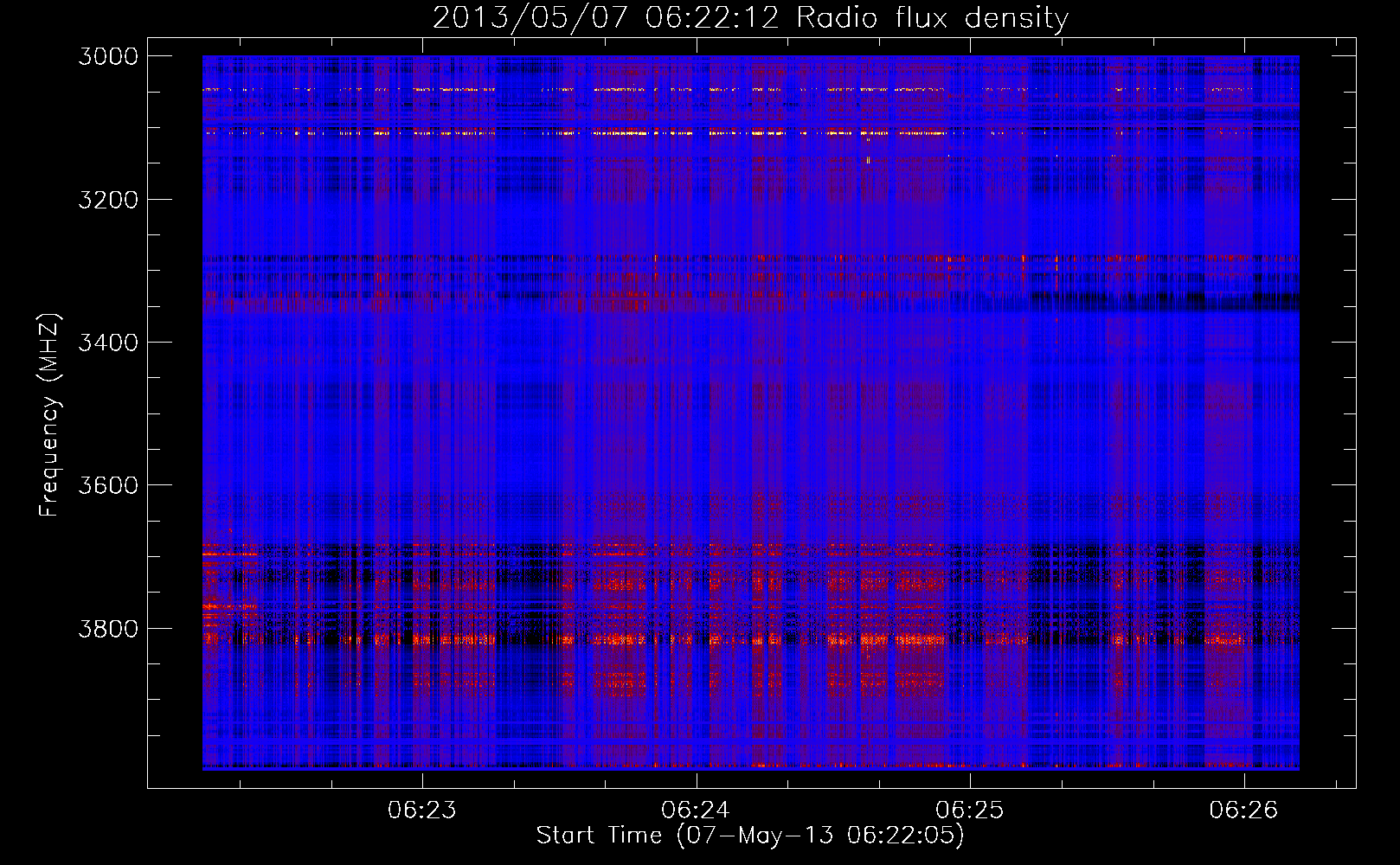Screen dimensions: 1400x865
Task: Click the 'Start Time (07-May-13 06:22:05)' label
Action: pyautogui.click(x=750, y=836)
